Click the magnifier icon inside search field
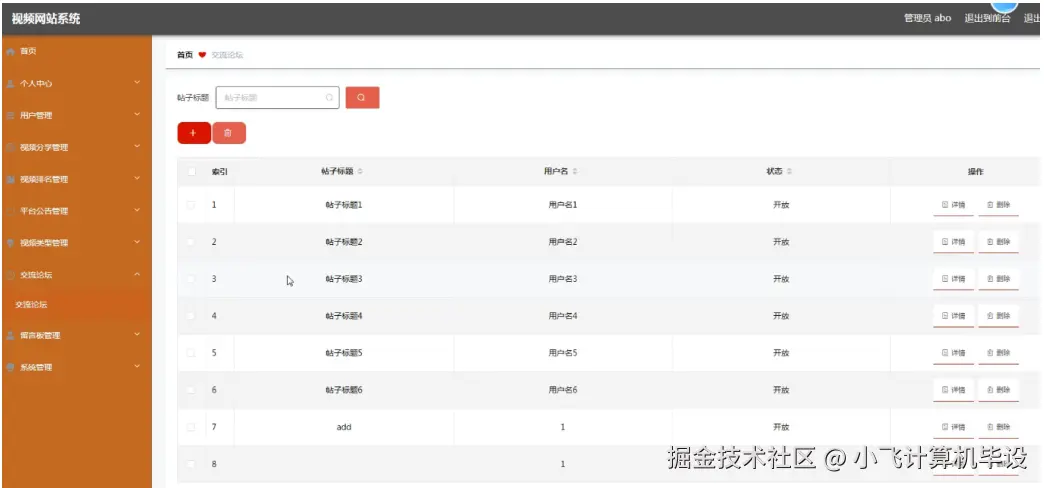Screen dimensions: 1044x488 click(x=329, y=97)
